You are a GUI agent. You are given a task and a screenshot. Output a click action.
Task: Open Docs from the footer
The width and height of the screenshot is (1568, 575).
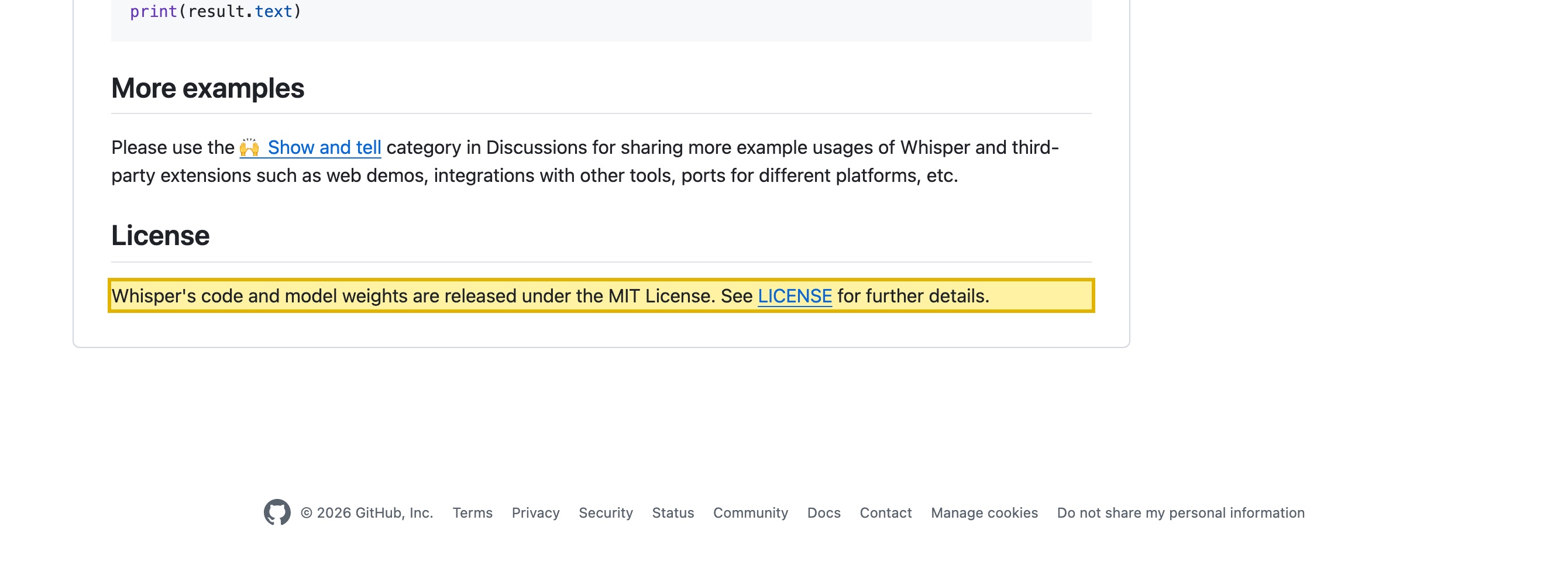coord(824,513)
